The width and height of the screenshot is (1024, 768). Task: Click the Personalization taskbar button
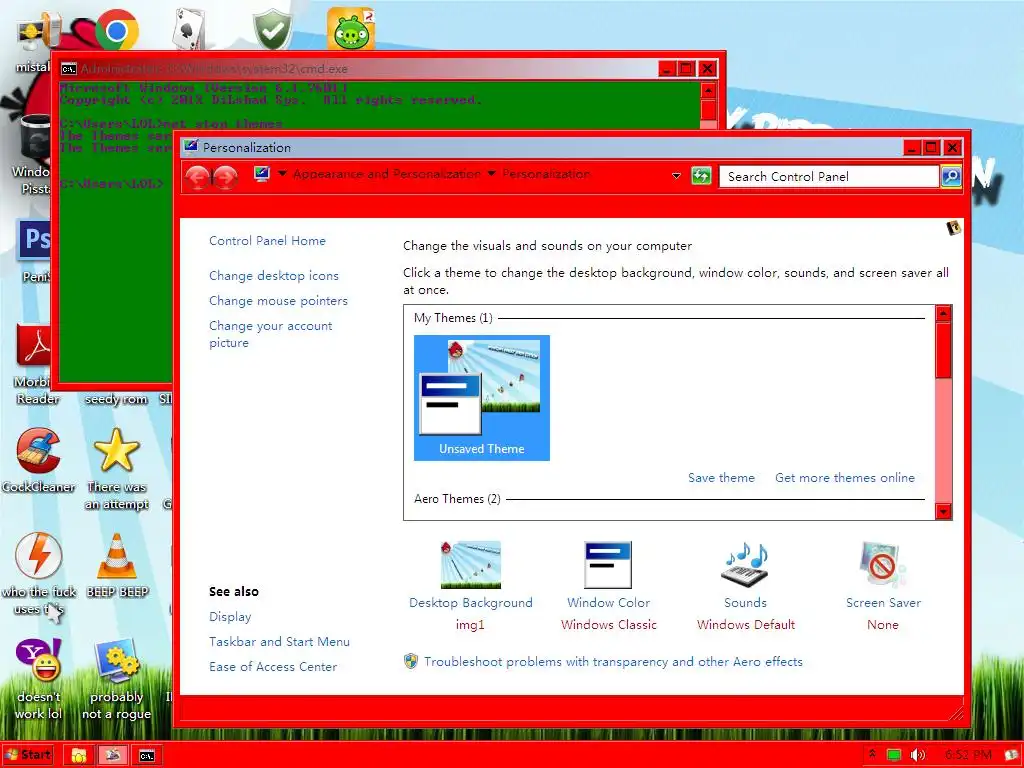point(113,756)
